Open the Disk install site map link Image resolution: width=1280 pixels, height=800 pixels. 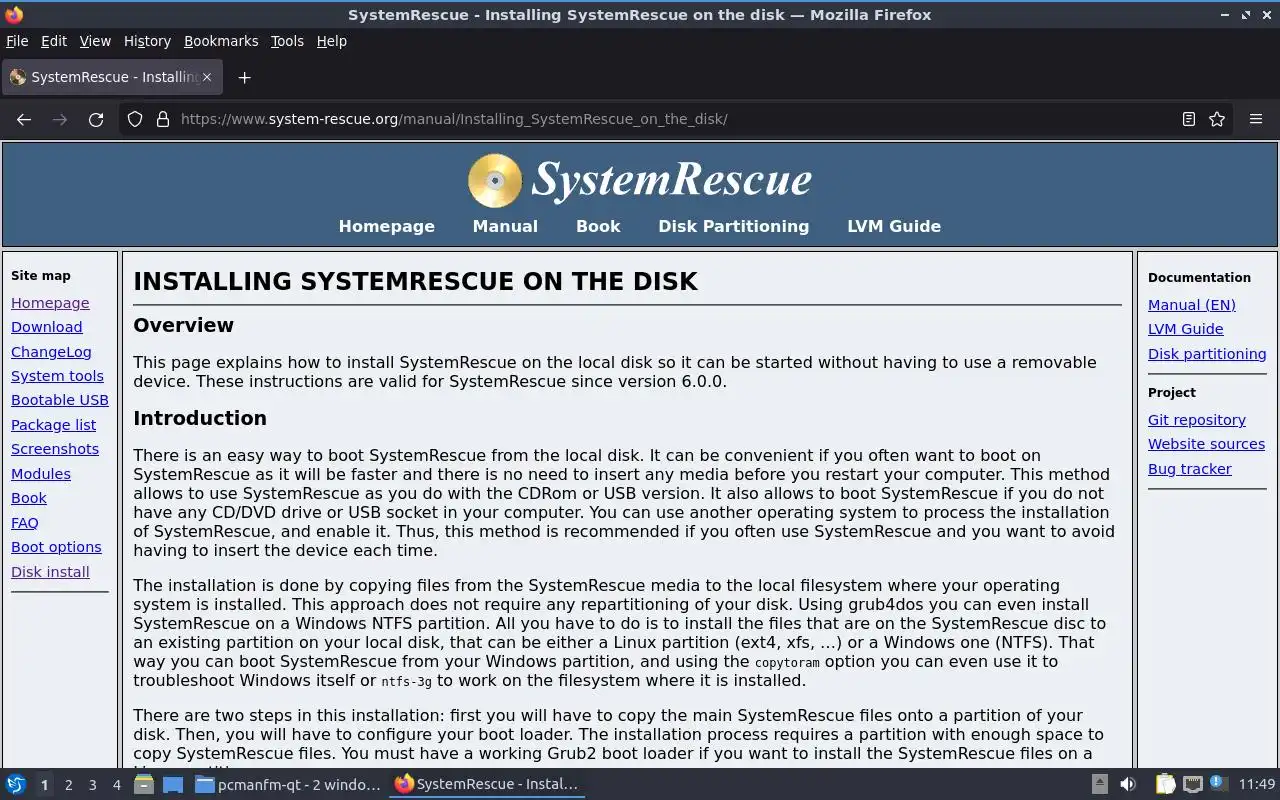(x=50, y=572)
